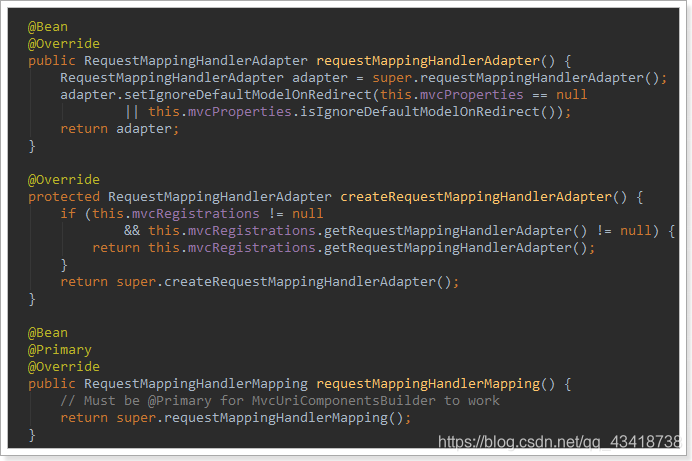692x461 pixels.
Task: Click the "if" keyword
Action: click(68, 214)
